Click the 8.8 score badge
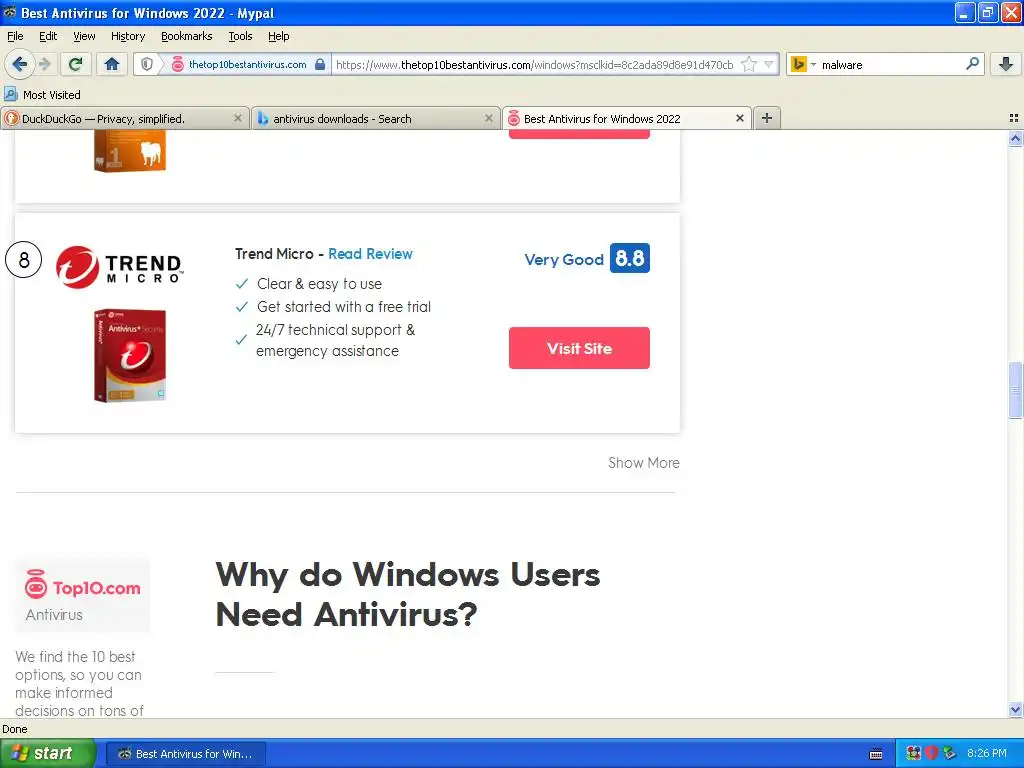Viewport: 1024px width, 768px height. coord(630,258)
